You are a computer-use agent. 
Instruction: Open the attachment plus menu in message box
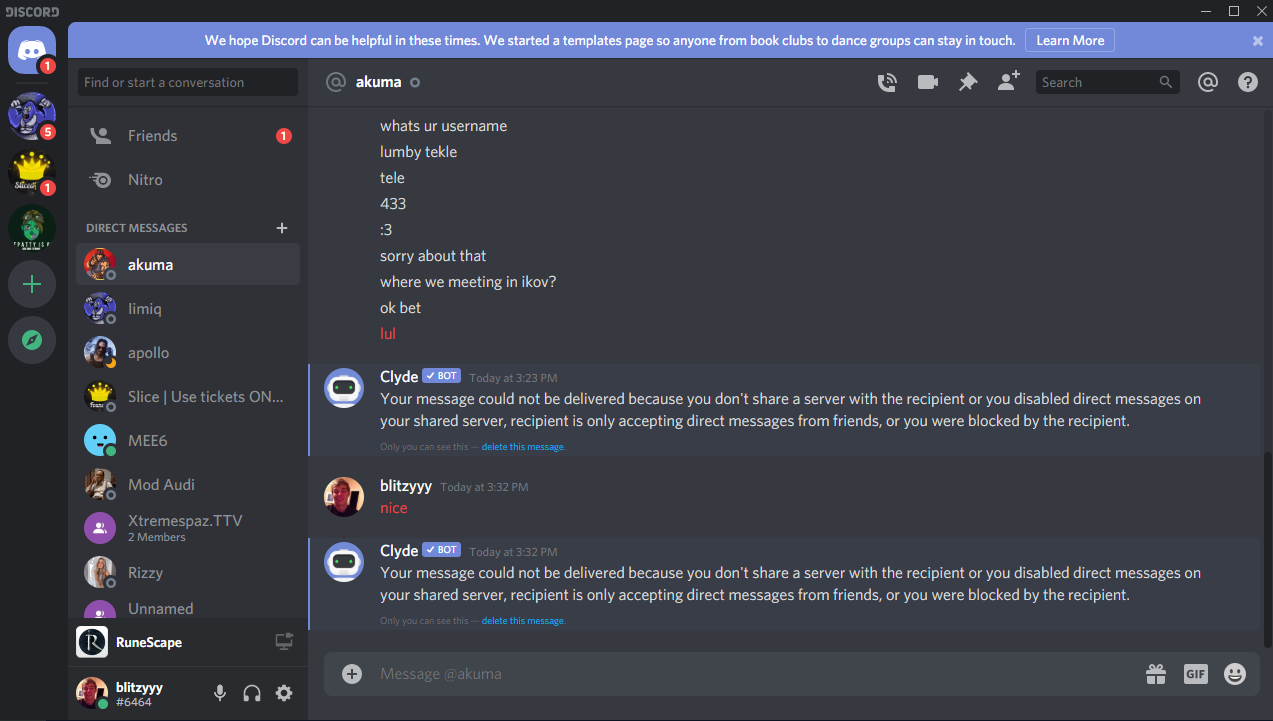point(352,674)
